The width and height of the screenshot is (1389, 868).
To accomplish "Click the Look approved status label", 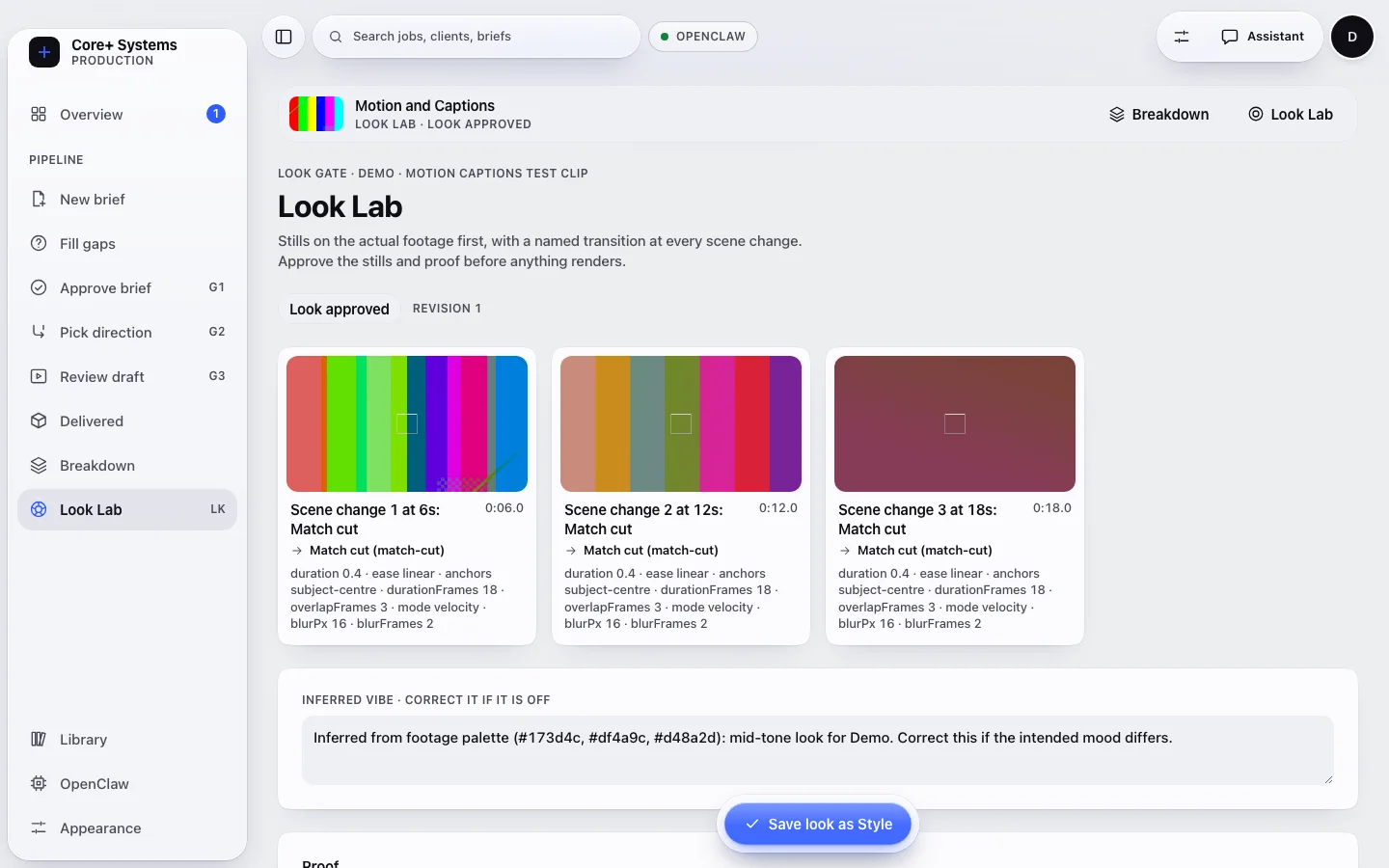I will pos(340,310).
